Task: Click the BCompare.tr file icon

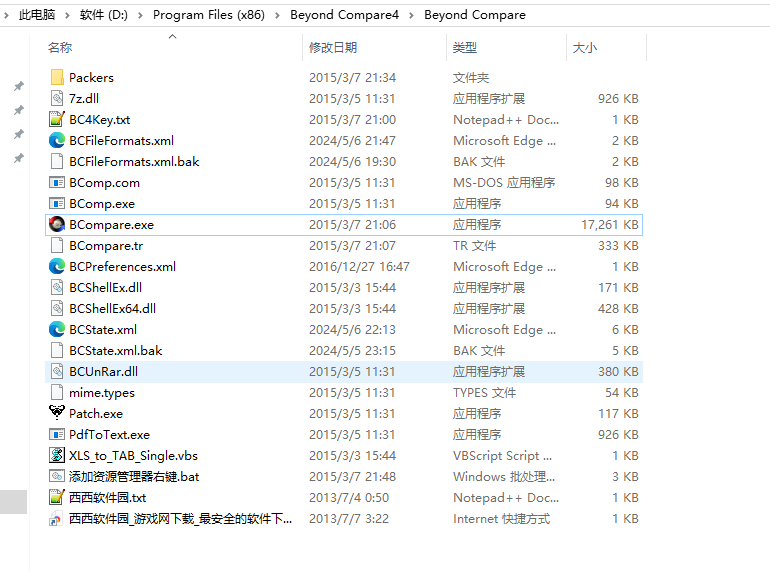Action: tap(57, 245)
